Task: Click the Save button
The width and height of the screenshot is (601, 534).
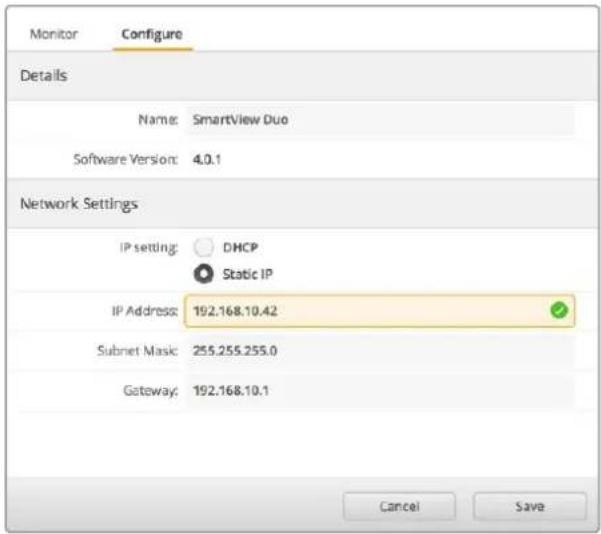Action: coord(530,506)
